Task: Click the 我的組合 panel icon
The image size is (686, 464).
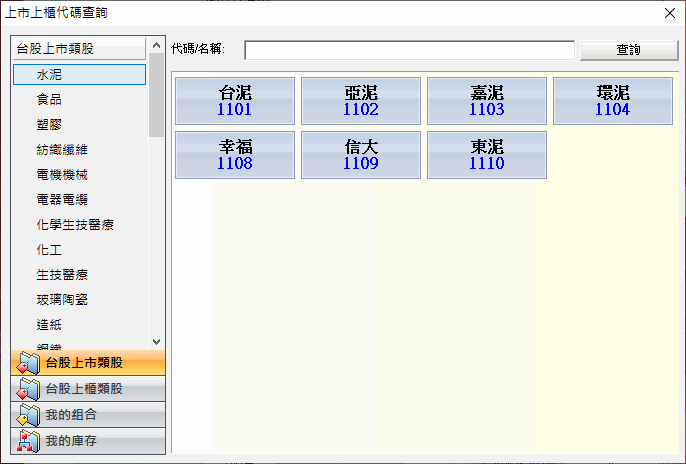Action: coord(28,415)
